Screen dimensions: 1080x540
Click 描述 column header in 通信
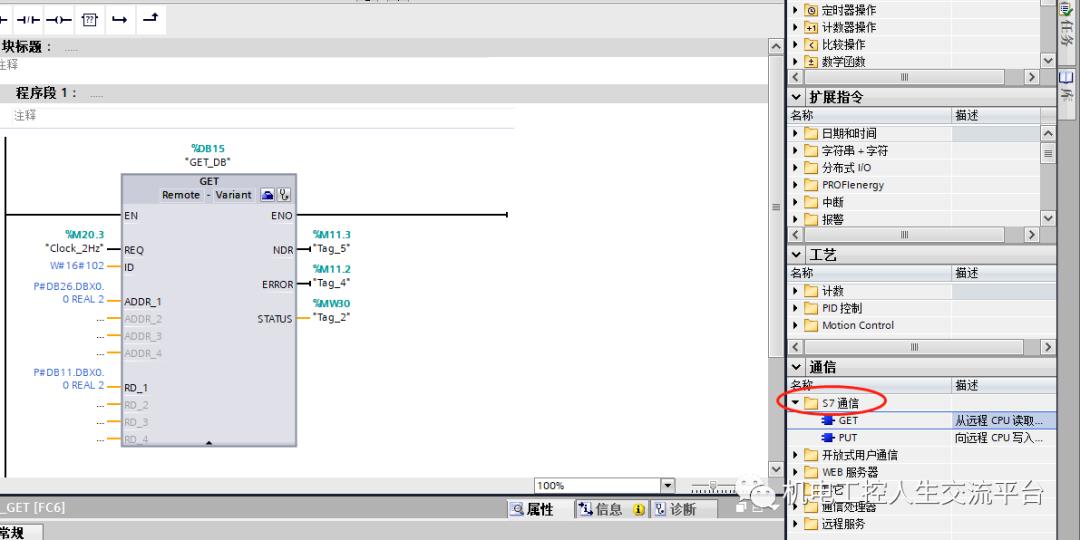1004,385
